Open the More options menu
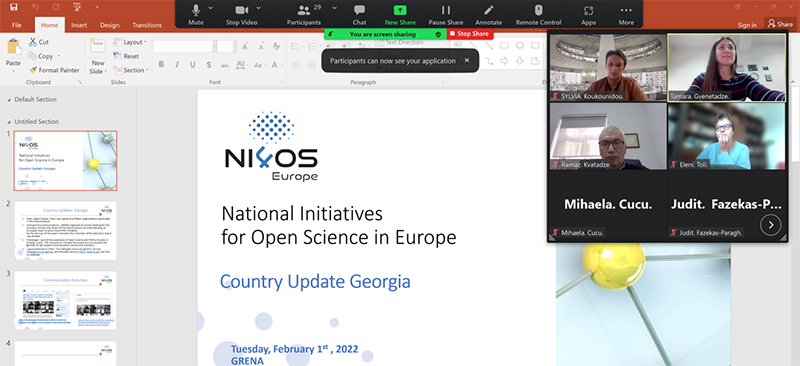Viewport: 800px width, 366px height. 626,14
